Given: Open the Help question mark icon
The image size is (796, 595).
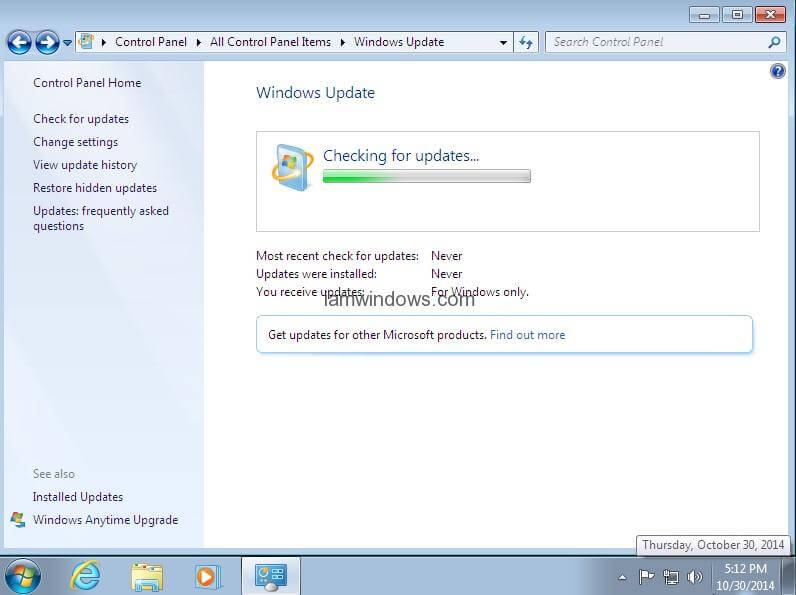Looking at the screenshot, I should coord(778,71).
